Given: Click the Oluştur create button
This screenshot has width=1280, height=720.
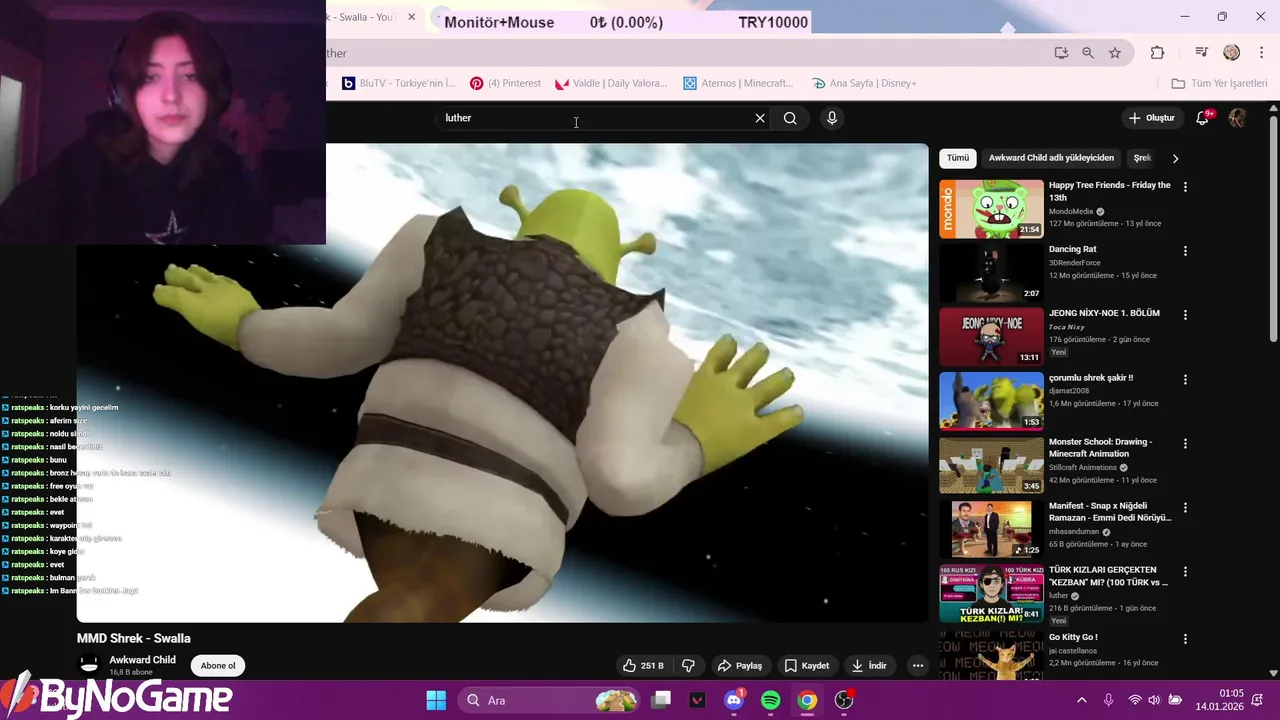Looking at the screenshot, I should tap(1151, 118).
